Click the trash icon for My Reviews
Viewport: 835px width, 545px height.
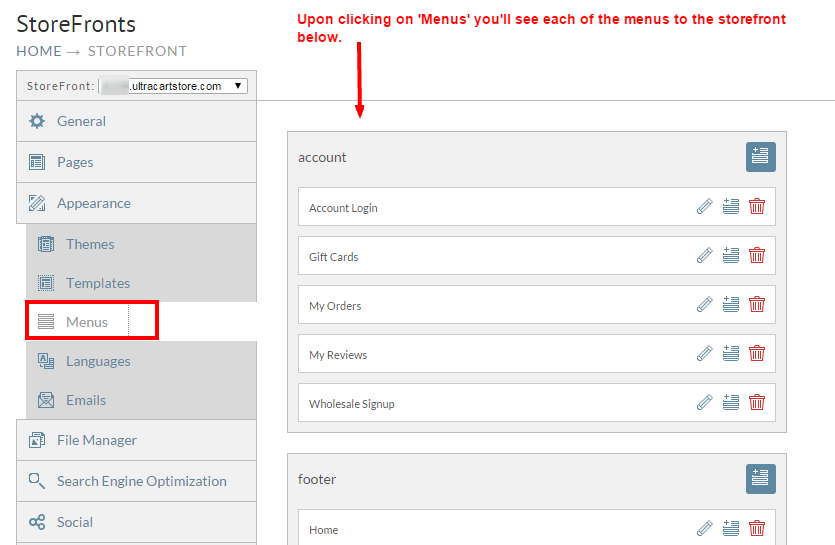(x=757, y=353)
